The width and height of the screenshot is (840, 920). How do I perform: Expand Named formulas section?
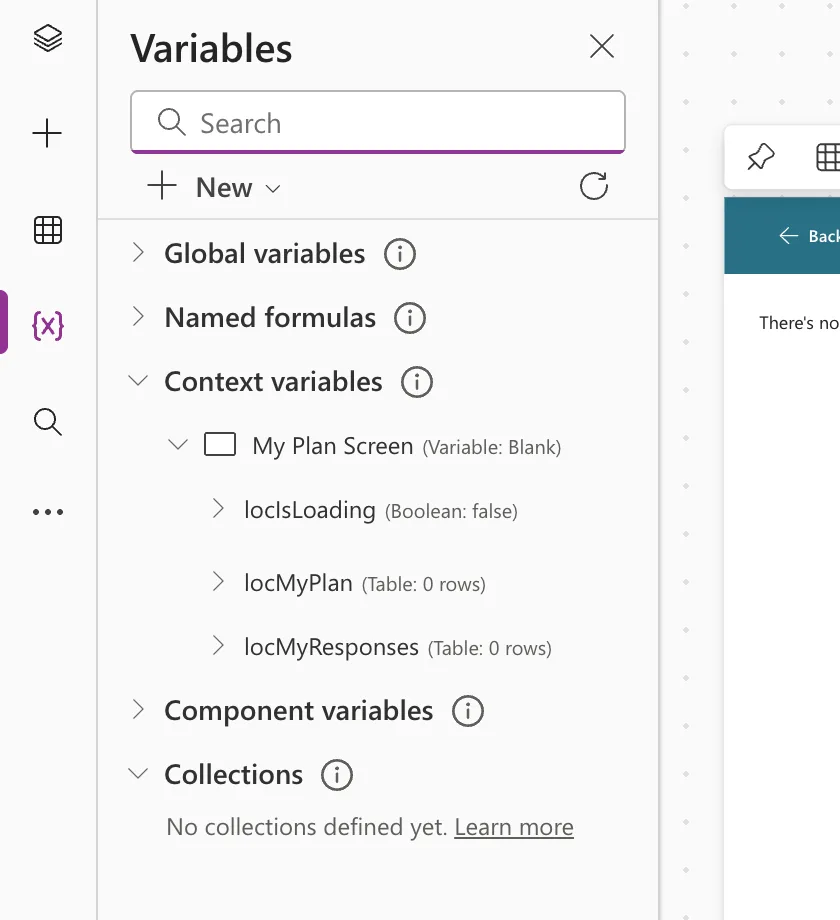point(138,316)
